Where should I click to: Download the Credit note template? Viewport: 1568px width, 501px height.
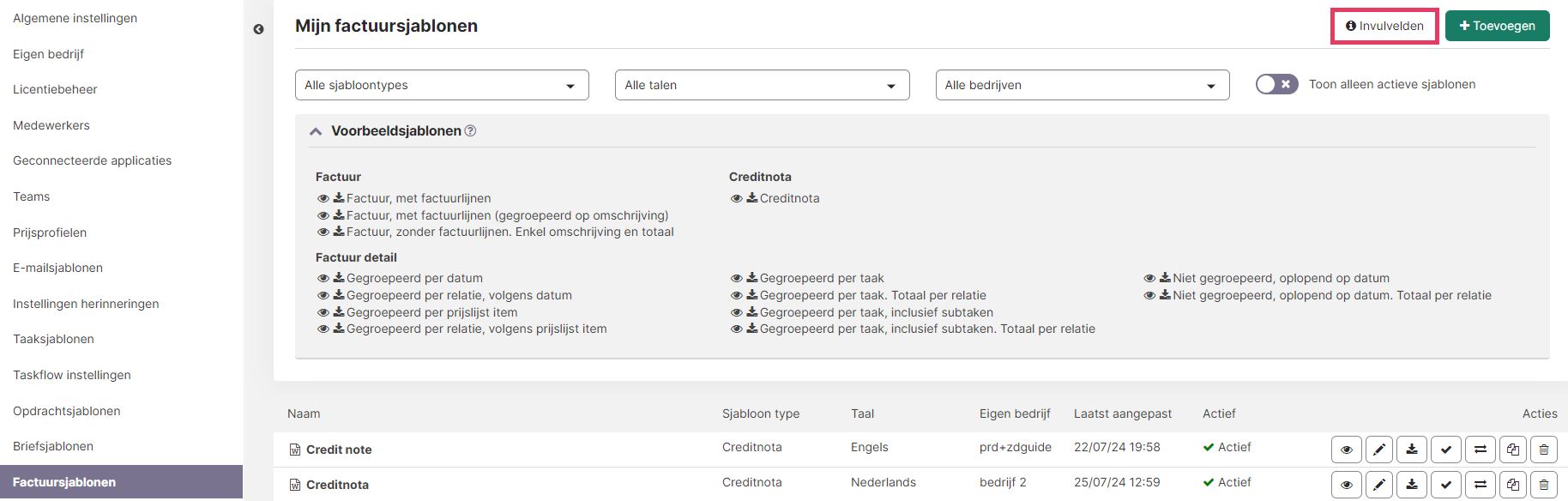pos(1412,450)
